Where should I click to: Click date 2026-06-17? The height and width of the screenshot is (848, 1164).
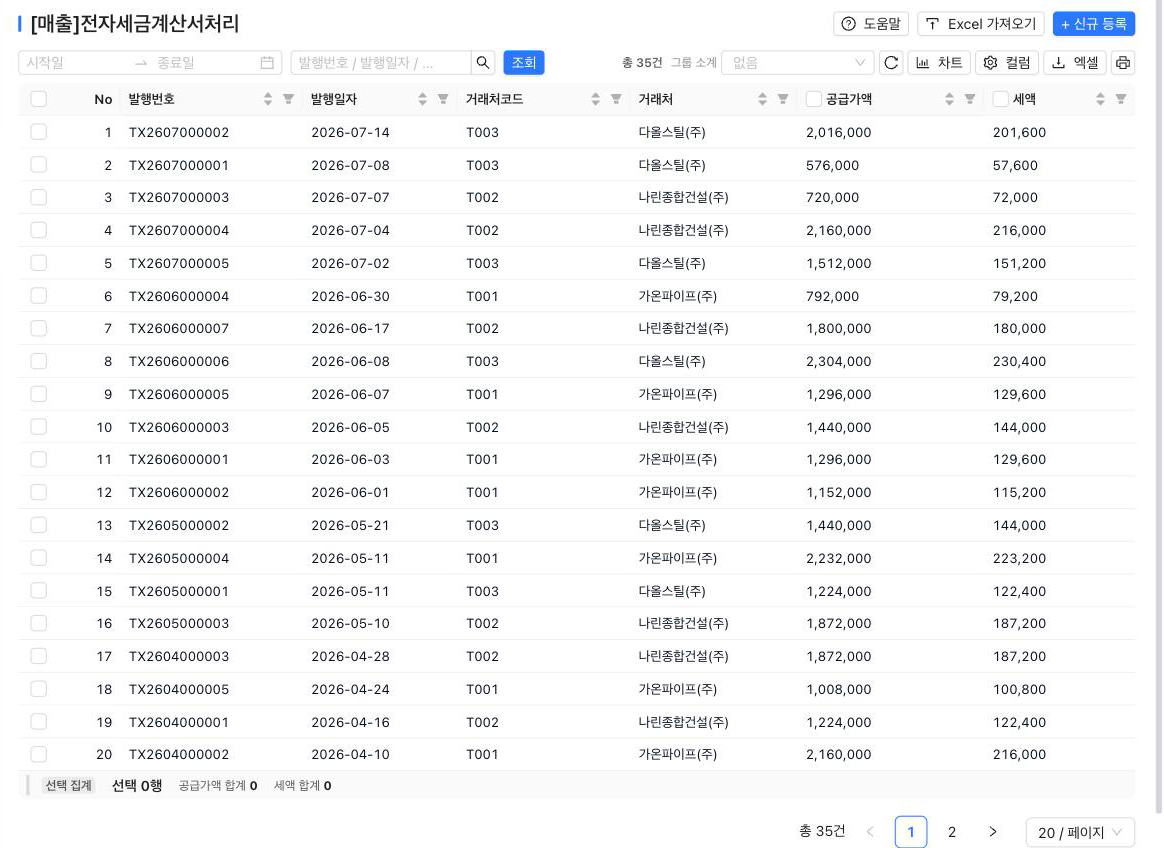[350, 329]
